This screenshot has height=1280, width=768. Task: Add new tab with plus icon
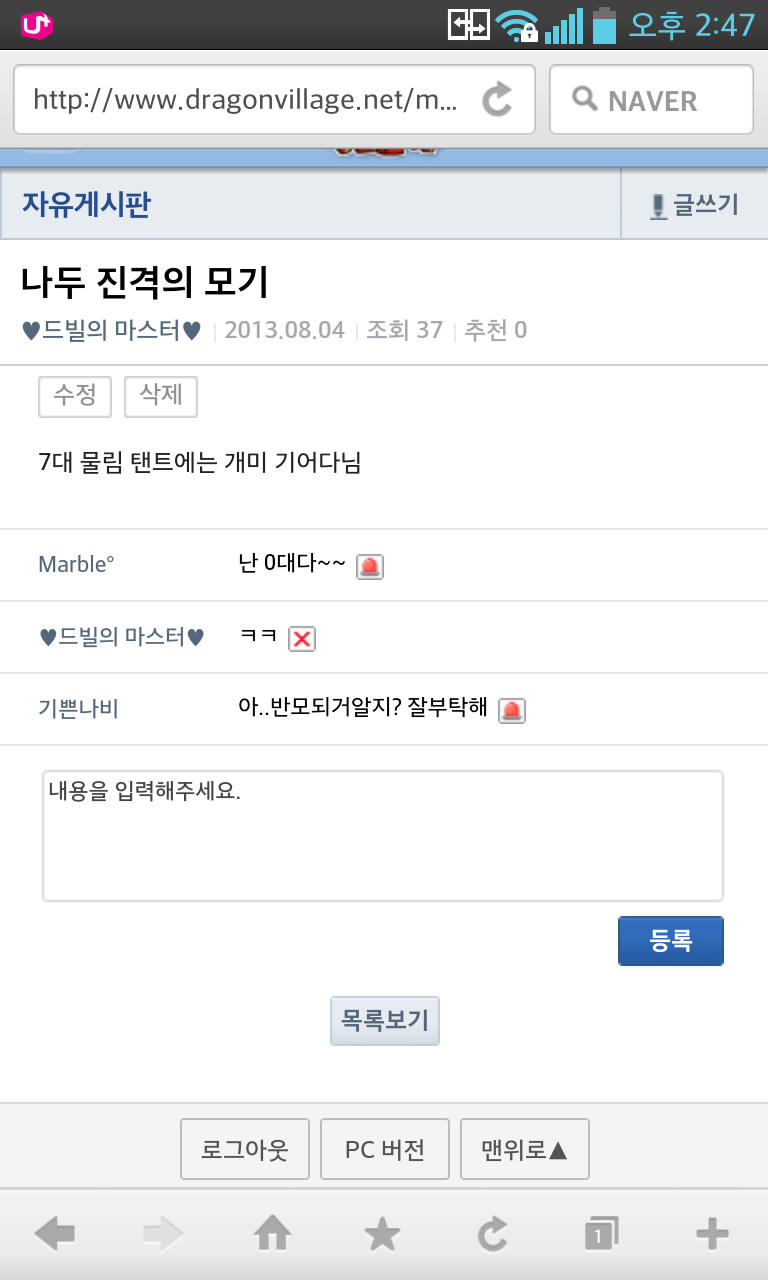point(712,1235)
